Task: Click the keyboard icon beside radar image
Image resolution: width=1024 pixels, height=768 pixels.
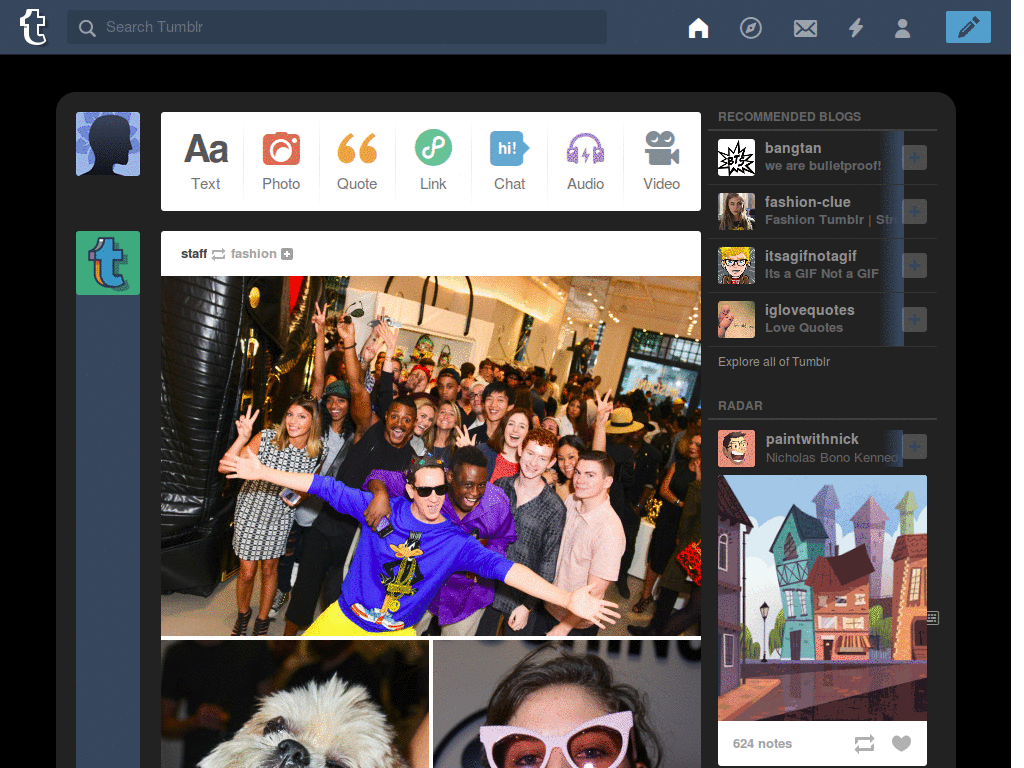Action: coord(933,618)
